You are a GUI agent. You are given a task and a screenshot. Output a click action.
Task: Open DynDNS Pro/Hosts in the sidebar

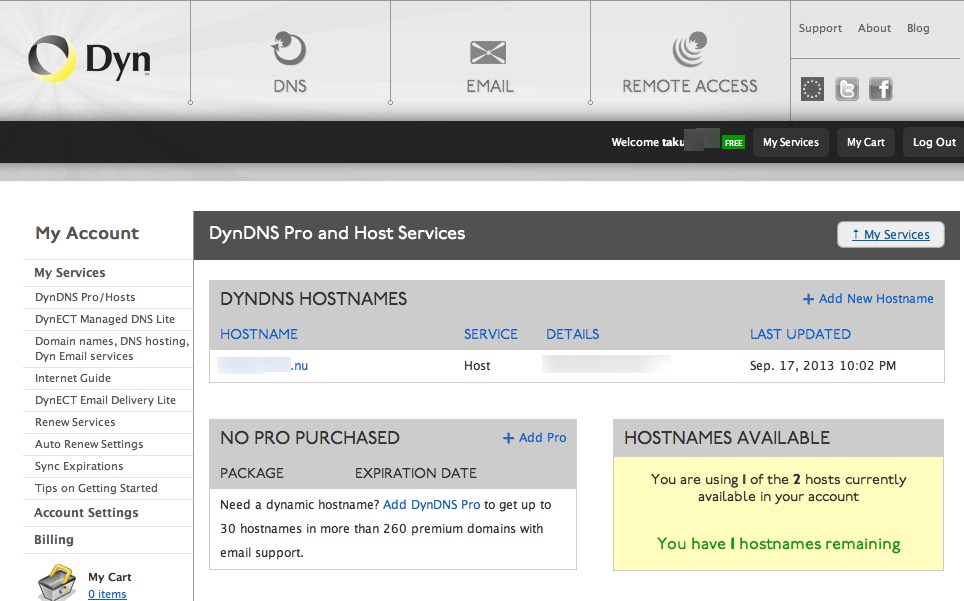[85, 297]
